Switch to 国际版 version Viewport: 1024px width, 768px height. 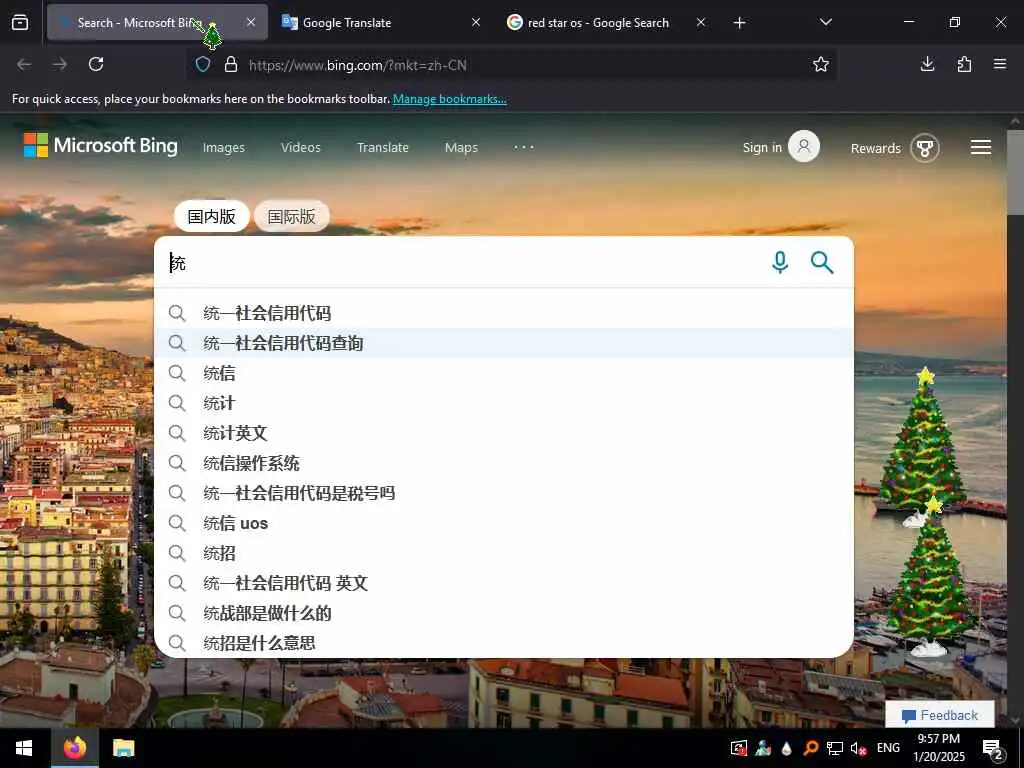[x=291, y=216]
